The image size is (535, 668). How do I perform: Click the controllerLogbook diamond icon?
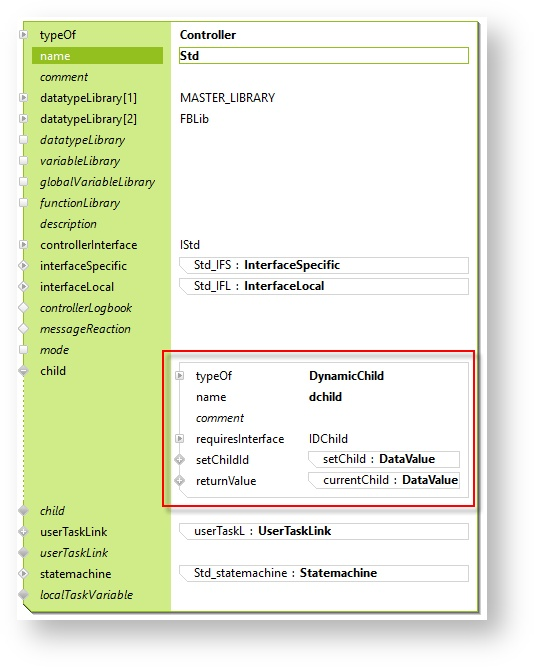click(23, 307)
